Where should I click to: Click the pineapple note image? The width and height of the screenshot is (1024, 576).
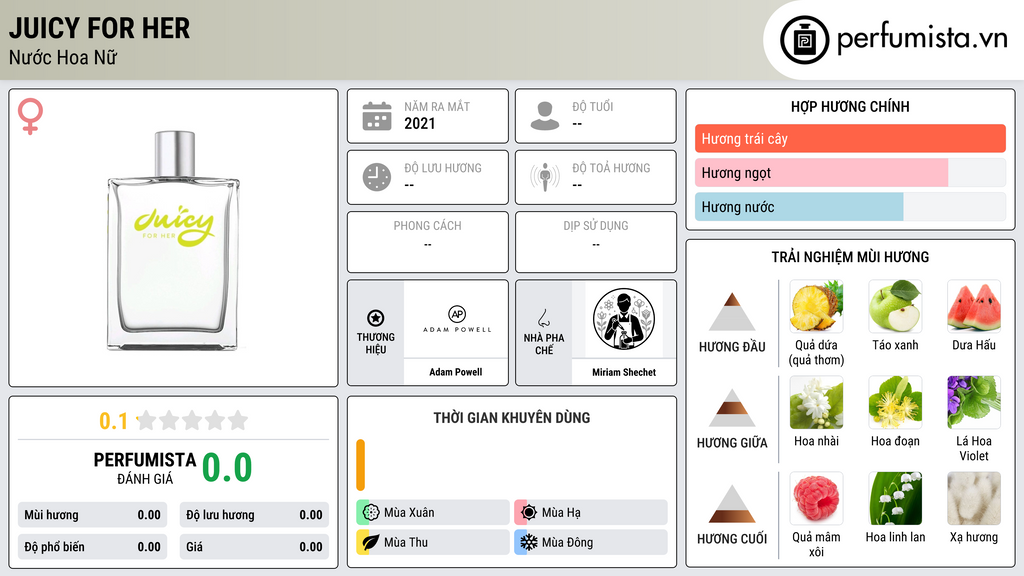click(816, 306)
